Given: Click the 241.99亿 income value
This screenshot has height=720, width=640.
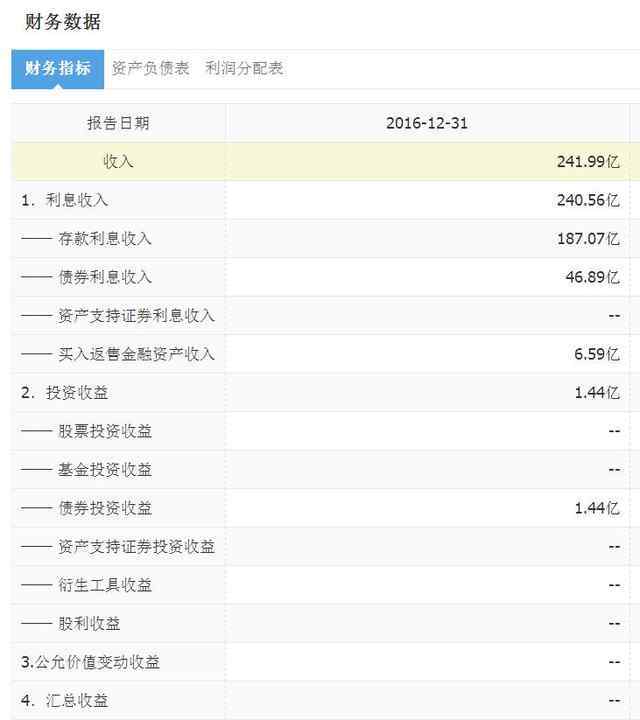Looking at the screenshot, I should [588, 162].
